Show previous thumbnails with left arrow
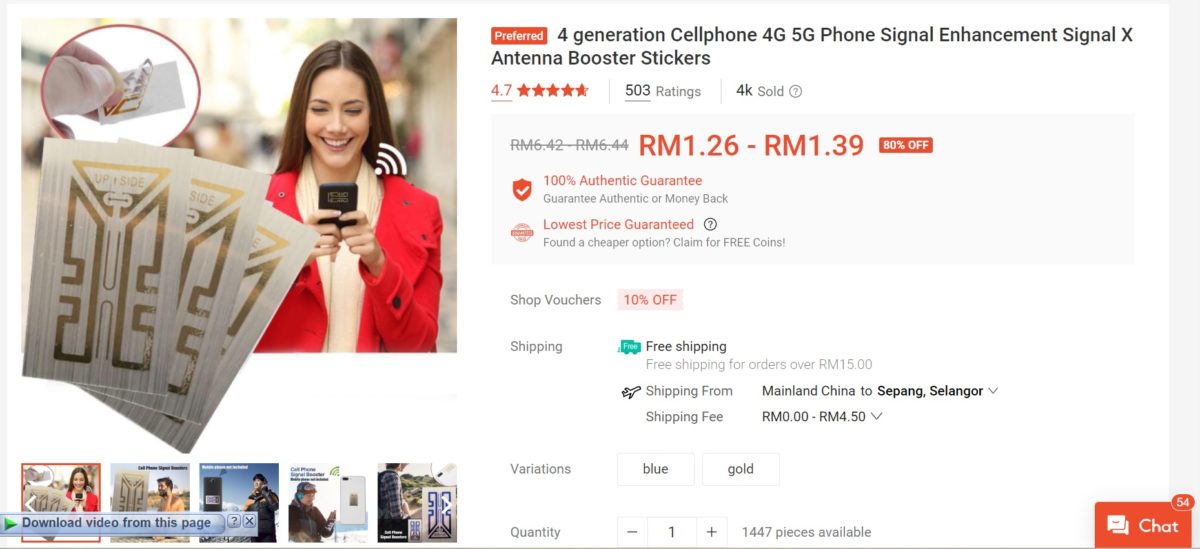Screen dimensions: 1200x549 [x=31, y=503]
